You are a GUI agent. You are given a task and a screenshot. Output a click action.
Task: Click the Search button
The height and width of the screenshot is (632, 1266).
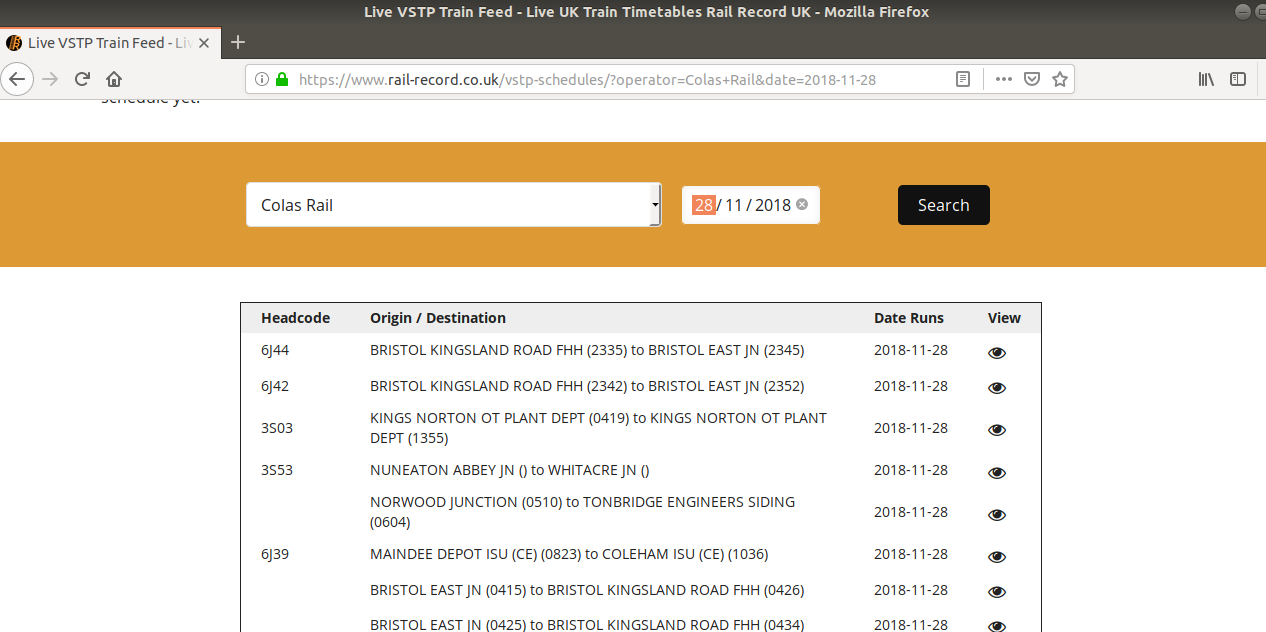coord(943,205)
